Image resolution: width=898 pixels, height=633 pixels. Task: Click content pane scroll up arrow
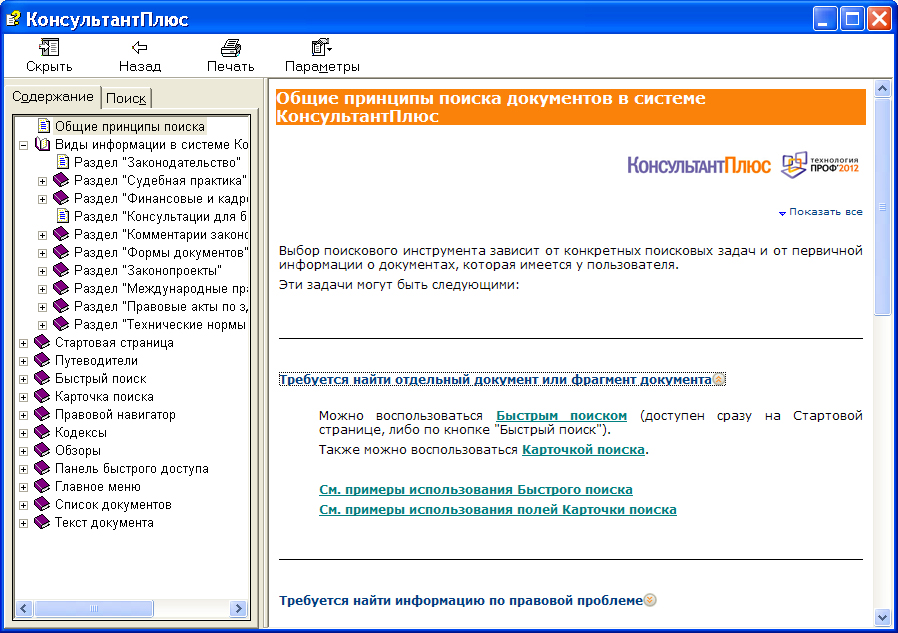[883, 88]
